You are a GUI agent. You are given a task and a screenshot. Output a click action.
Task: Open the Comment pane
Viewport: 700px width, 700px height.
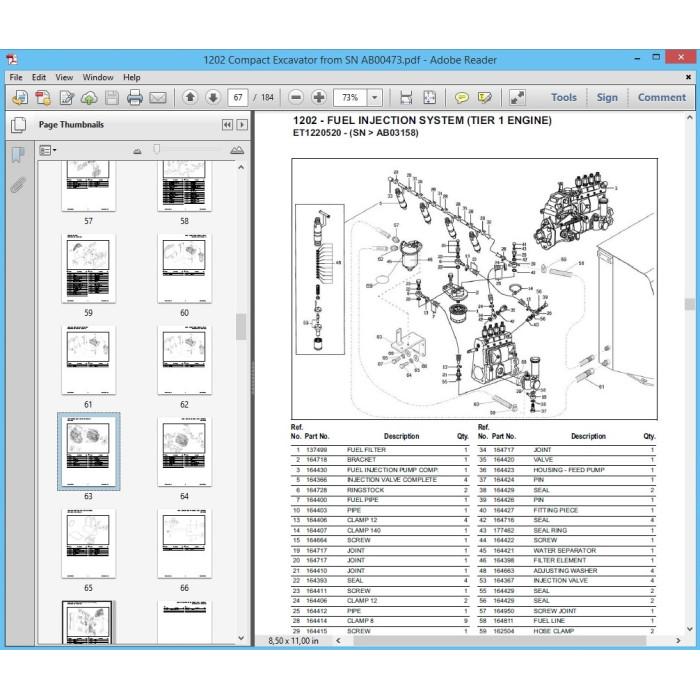pos(662,97)
